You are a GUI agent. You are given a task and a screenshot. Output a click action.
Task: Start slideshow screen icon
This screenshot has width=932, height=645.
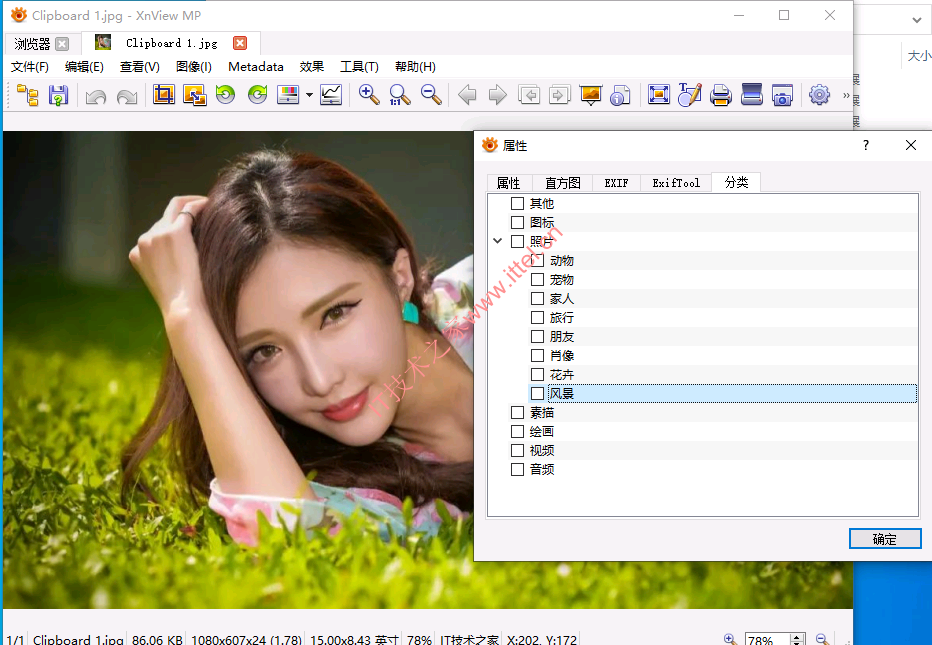[591, 95]
